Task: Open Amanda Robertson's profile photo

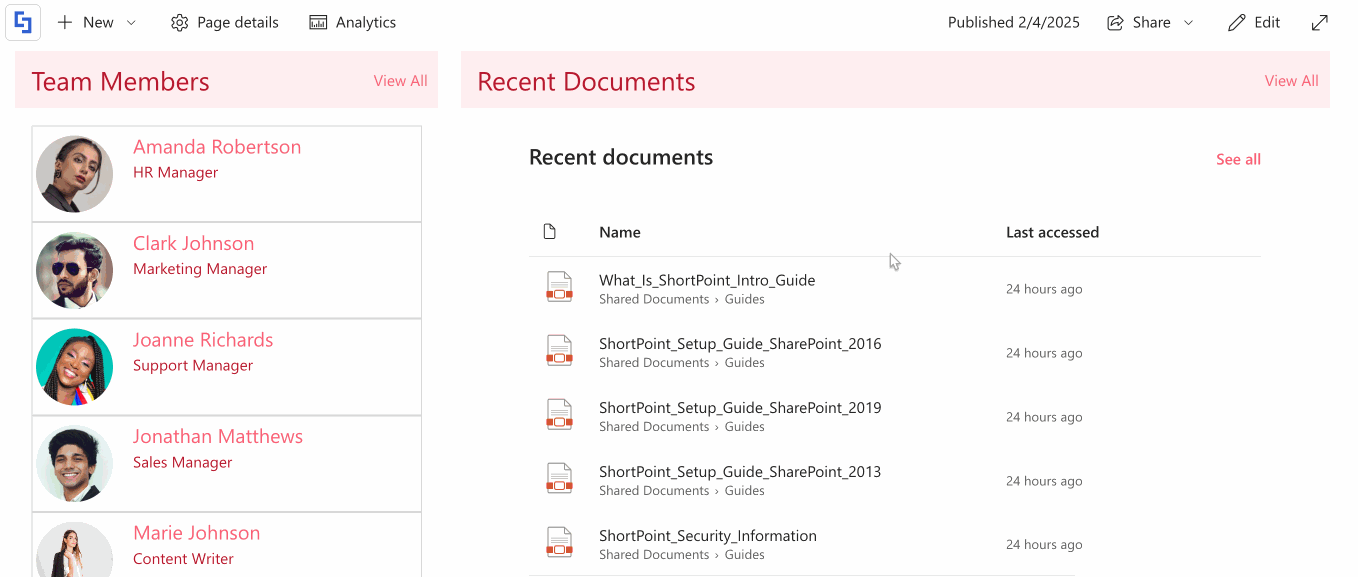Action: (75, 174)
